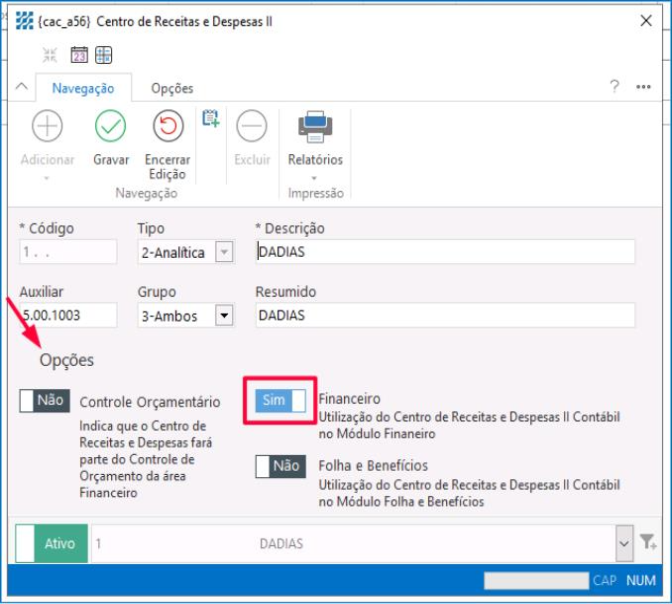Switch to the Opções tab
The image size is (672, 604).
[x=172, y=88]
